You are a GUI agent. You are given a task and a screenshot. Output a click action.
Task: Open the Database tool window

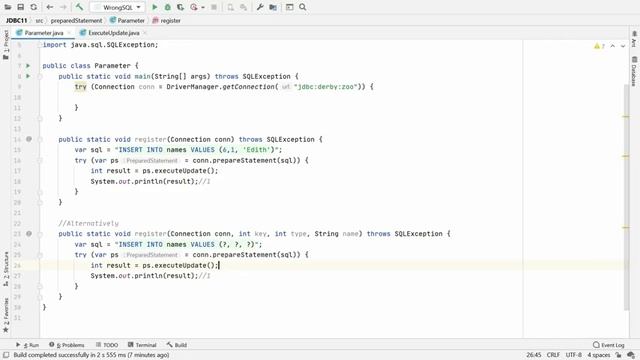(x=634, y=72)
